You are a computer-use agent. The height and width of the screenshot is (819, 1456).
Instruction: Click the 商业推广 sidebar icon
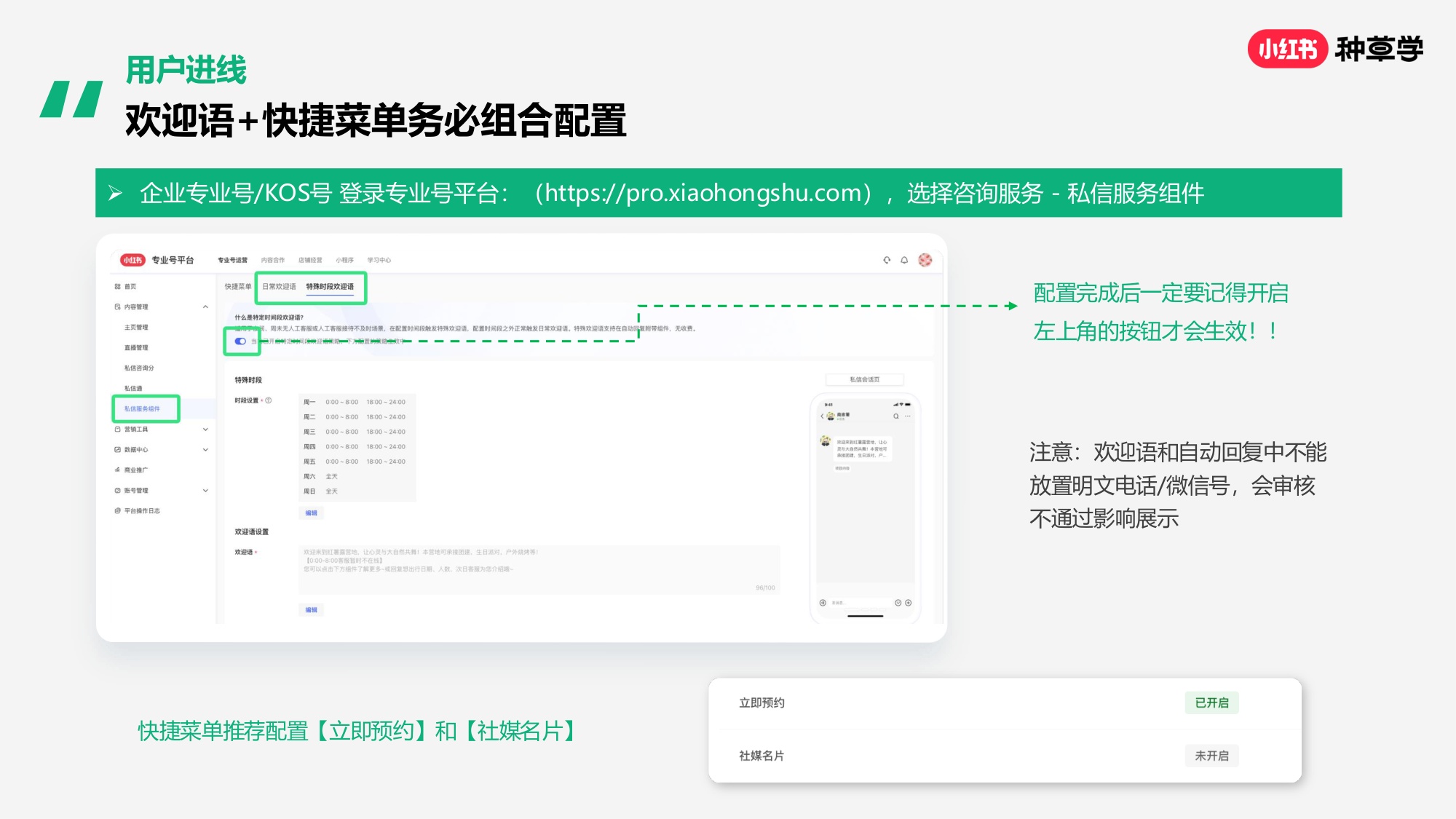click(118, 470)
